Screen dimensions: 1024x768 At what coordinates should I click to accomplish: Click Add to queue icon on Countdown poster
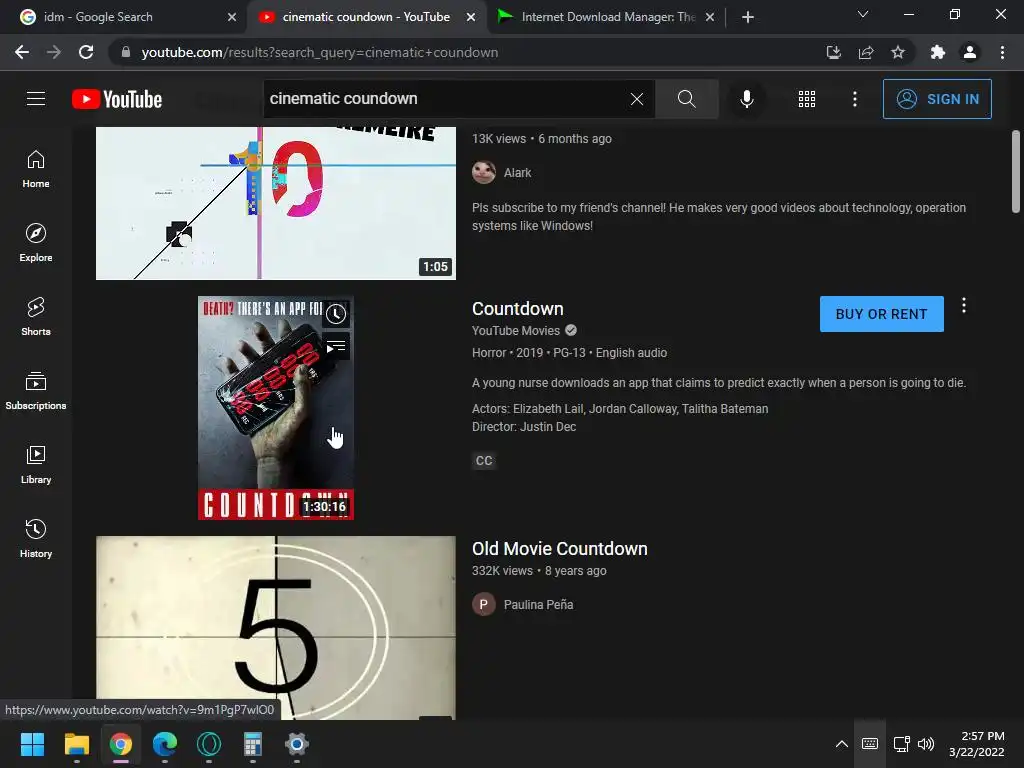[336, 347]
